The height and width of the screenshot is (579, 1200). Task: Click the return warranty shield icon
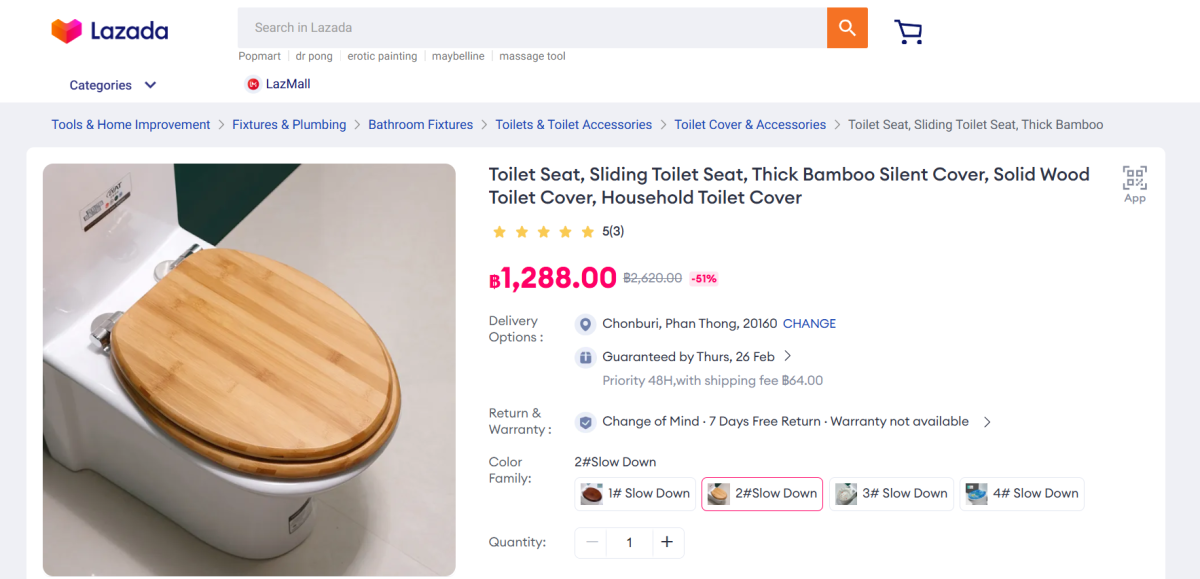(586, 422)
